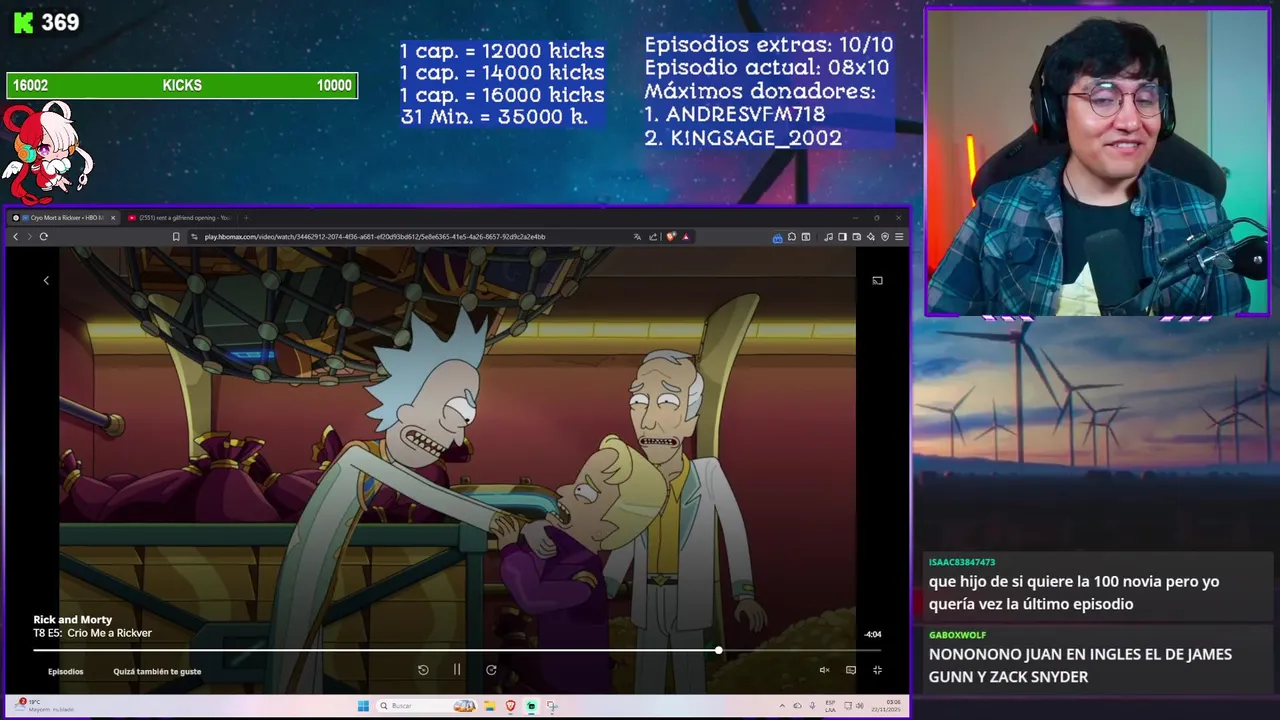Click the Rick and Morty show title
The height and width of the screenshot is (720, 1280).
(73, 620)
